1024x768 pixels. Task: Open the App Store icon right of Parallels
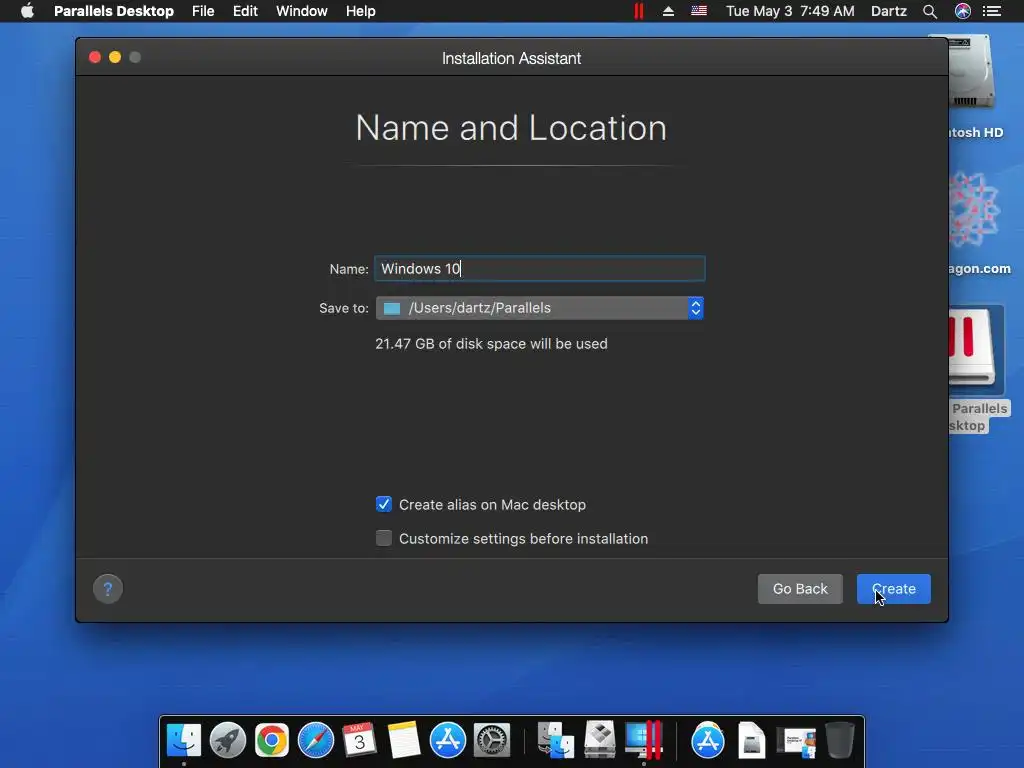click(708, 740)
